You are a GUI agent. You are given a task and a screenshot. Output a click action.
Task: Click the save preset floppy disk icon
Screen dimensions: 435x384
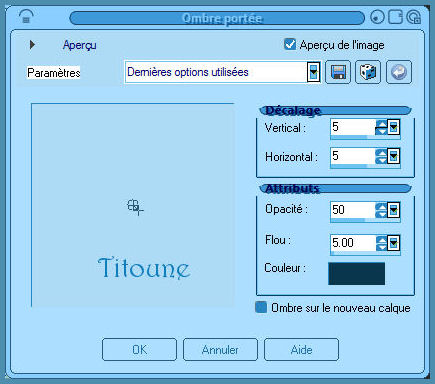pyautogui.click(x=338, y=72)
